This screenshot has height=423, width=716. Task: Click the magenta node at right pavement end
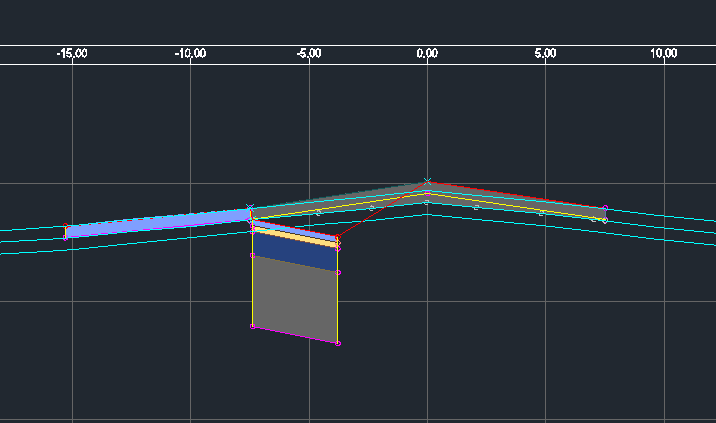(605, 208)
